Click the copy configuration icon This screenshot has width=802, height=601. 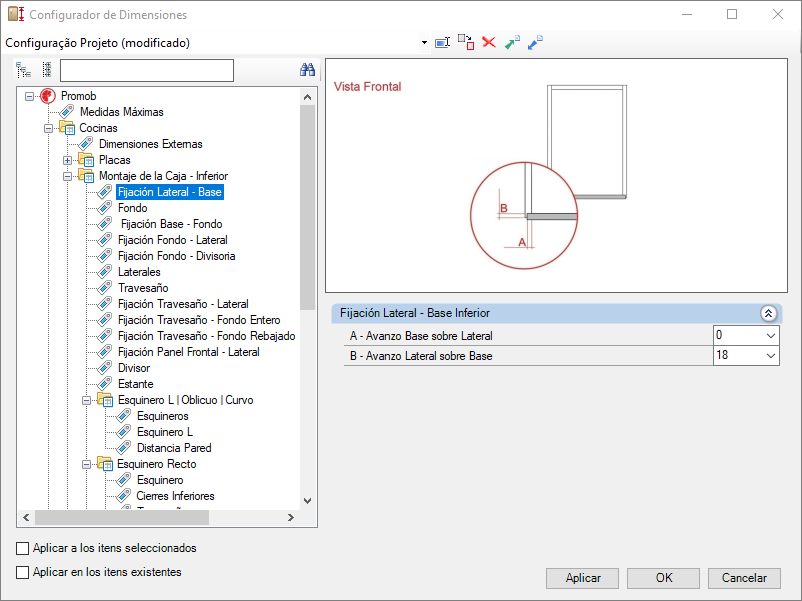pos(466,42)
